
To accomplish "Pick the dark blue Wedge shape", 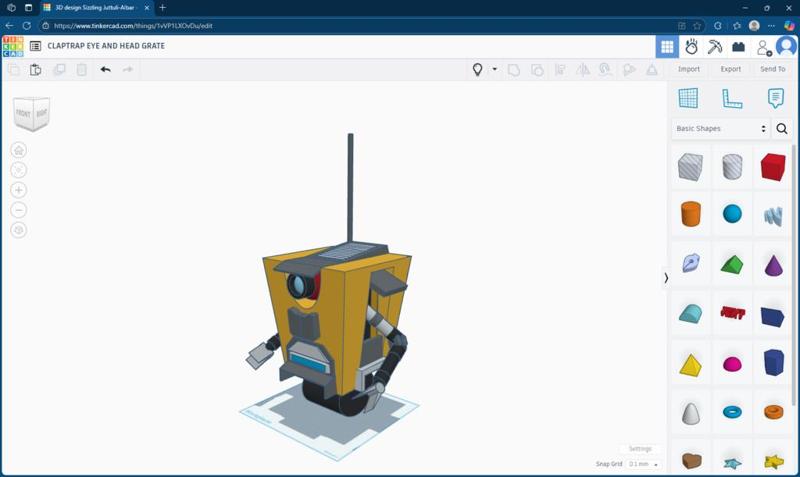I will pyautogui.click(x=772, y=316).
